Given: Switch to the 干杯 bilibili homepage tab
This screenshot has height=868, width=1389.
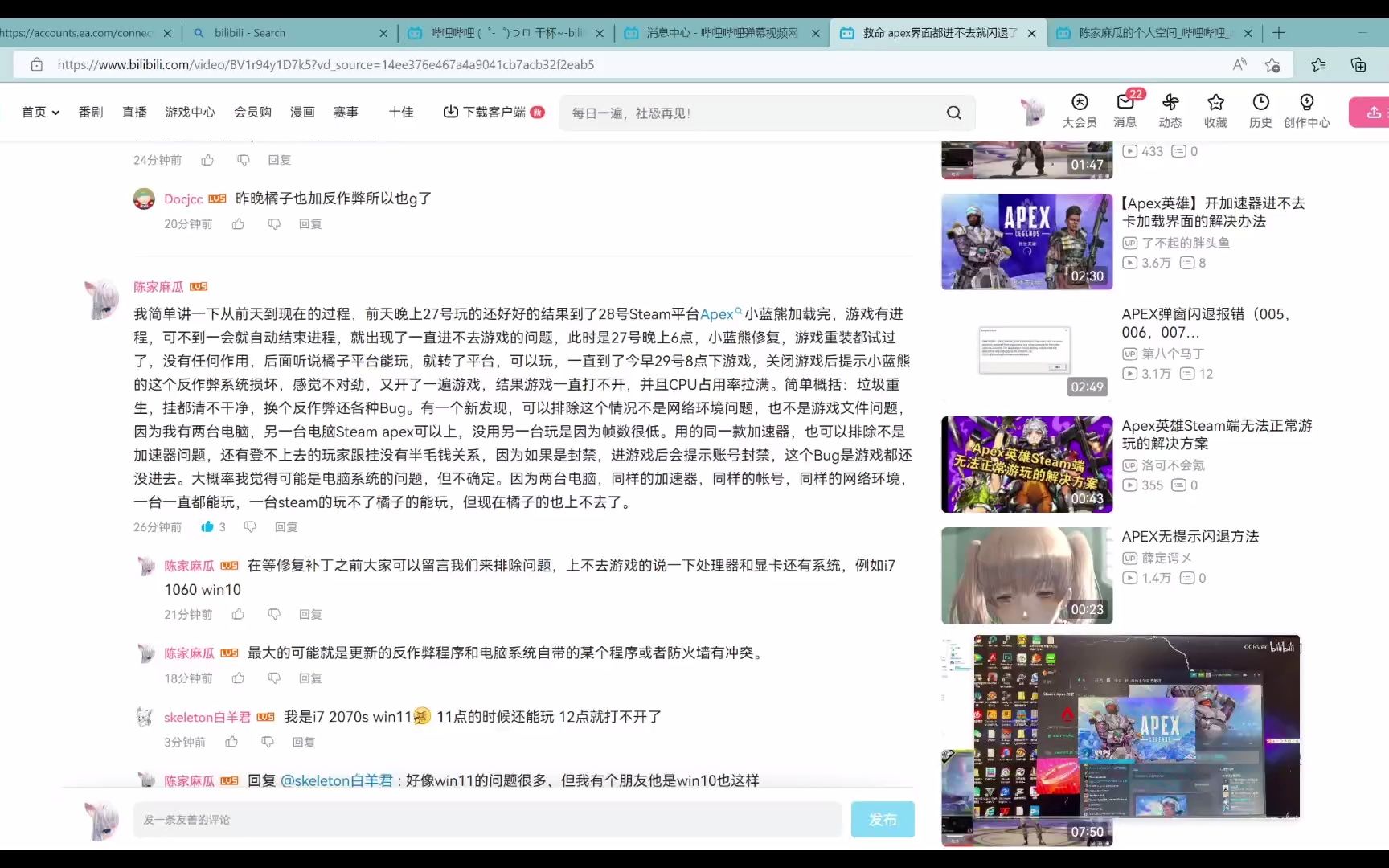Looking at the screenshot, I should point(506,33).
